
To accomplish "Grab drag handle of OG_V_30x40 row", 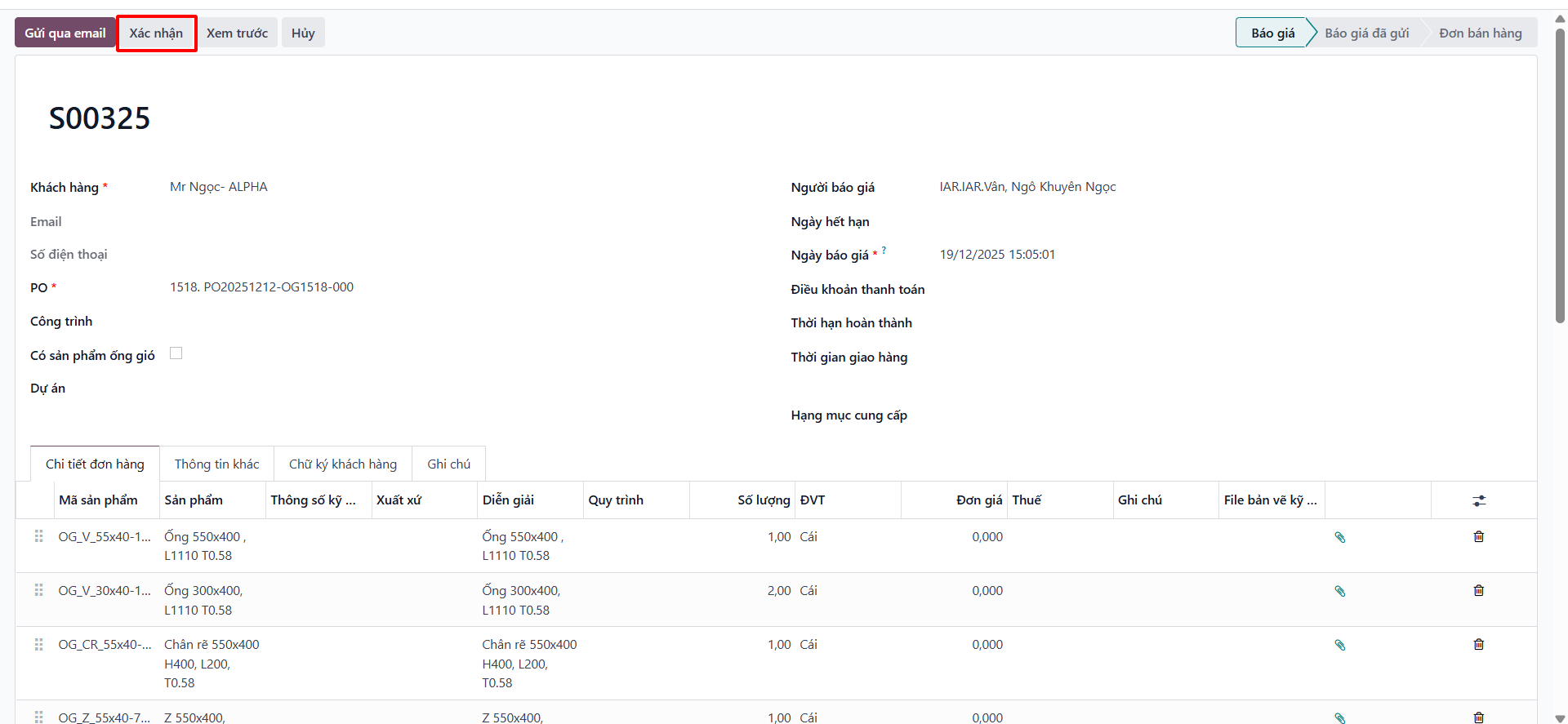I will pos(38,590).
